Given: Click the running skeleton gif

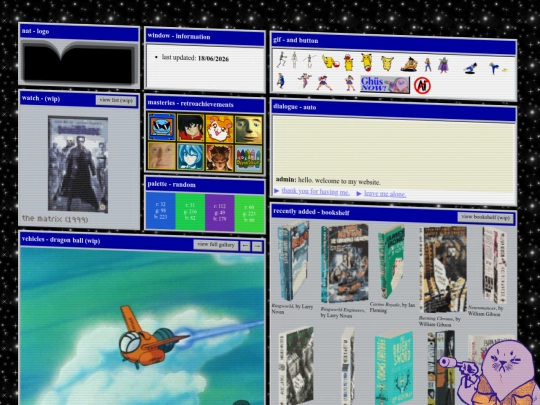Looking at the screenshot, I should pyautogui.click(x=281, y=60).
